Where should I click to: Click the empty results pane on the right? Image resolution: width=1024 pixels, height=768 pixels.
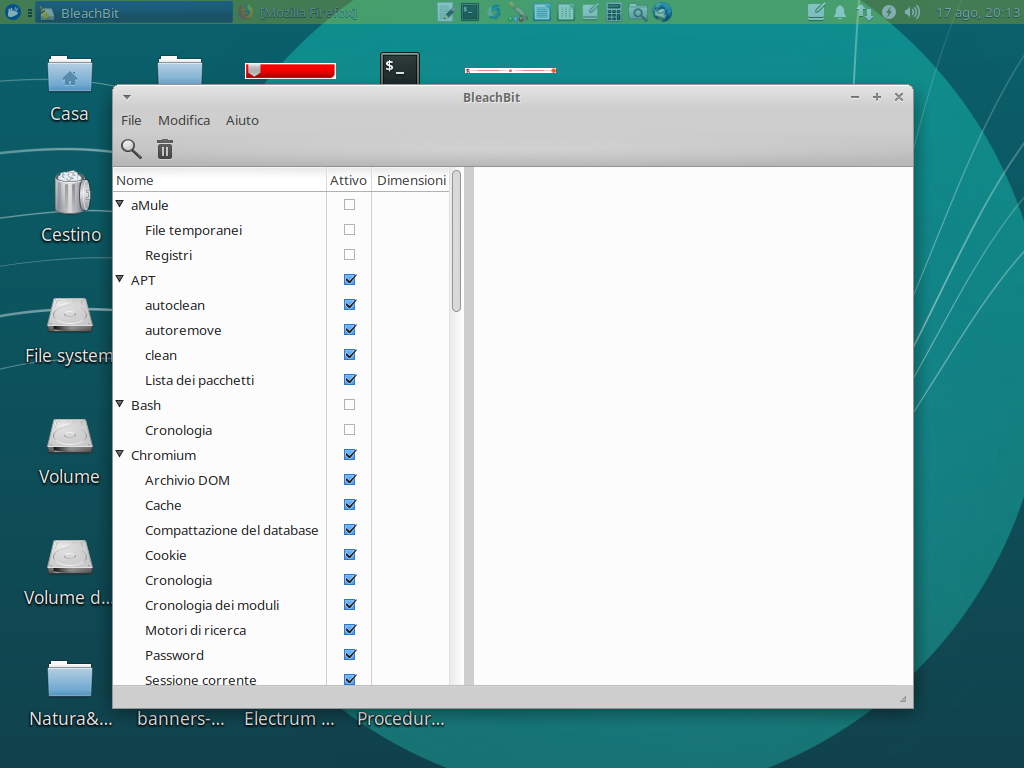(x=693, y=426)
